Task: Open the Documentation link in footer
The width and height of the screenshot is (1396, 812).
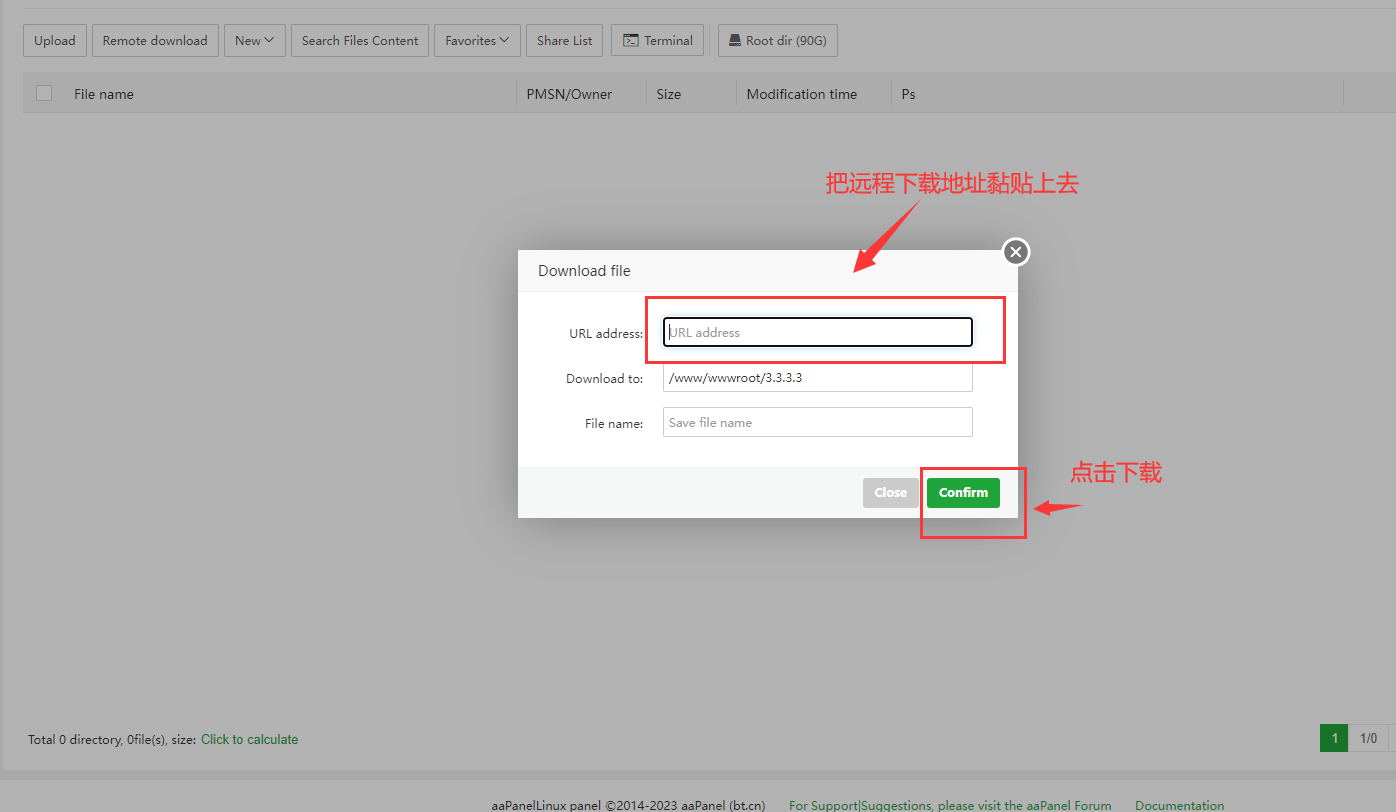Action: tap(1179, 805)
